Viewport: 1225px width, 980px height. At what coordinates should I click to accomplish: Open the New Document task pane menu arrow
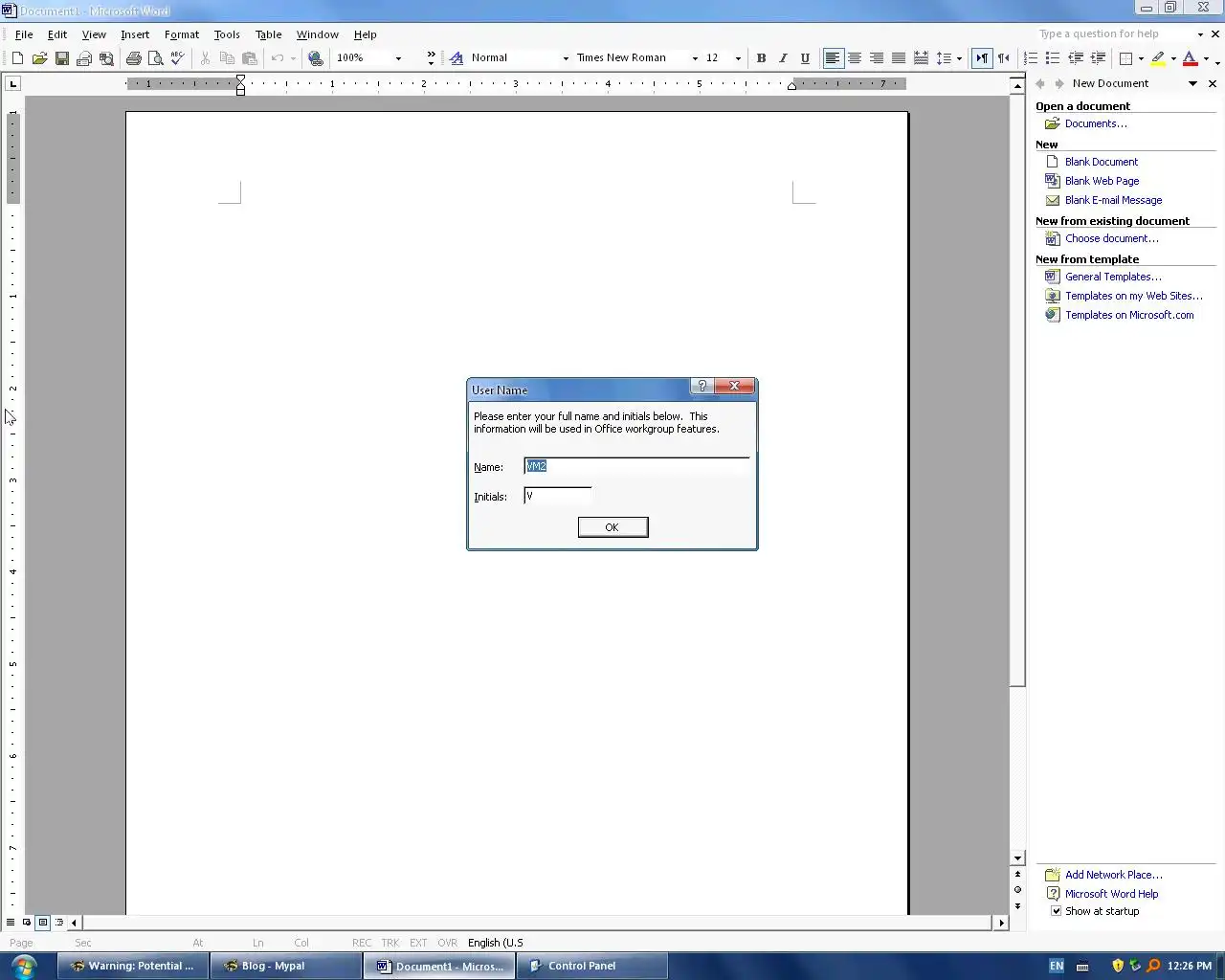(x=1192, y=84)
